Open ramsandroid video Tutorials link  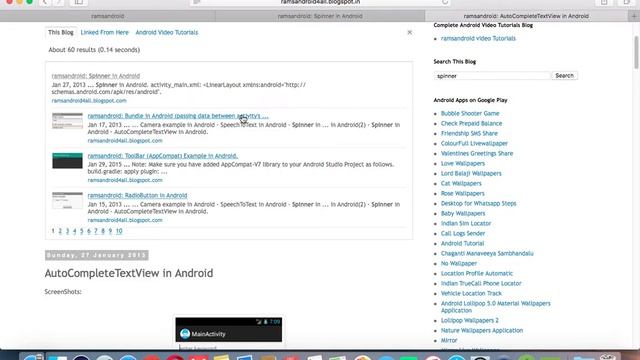(478, 38)
